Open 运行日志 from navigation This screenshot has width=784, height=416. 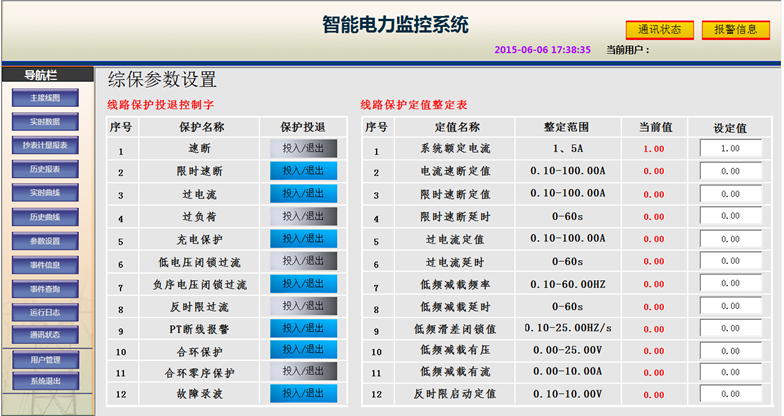45,312
